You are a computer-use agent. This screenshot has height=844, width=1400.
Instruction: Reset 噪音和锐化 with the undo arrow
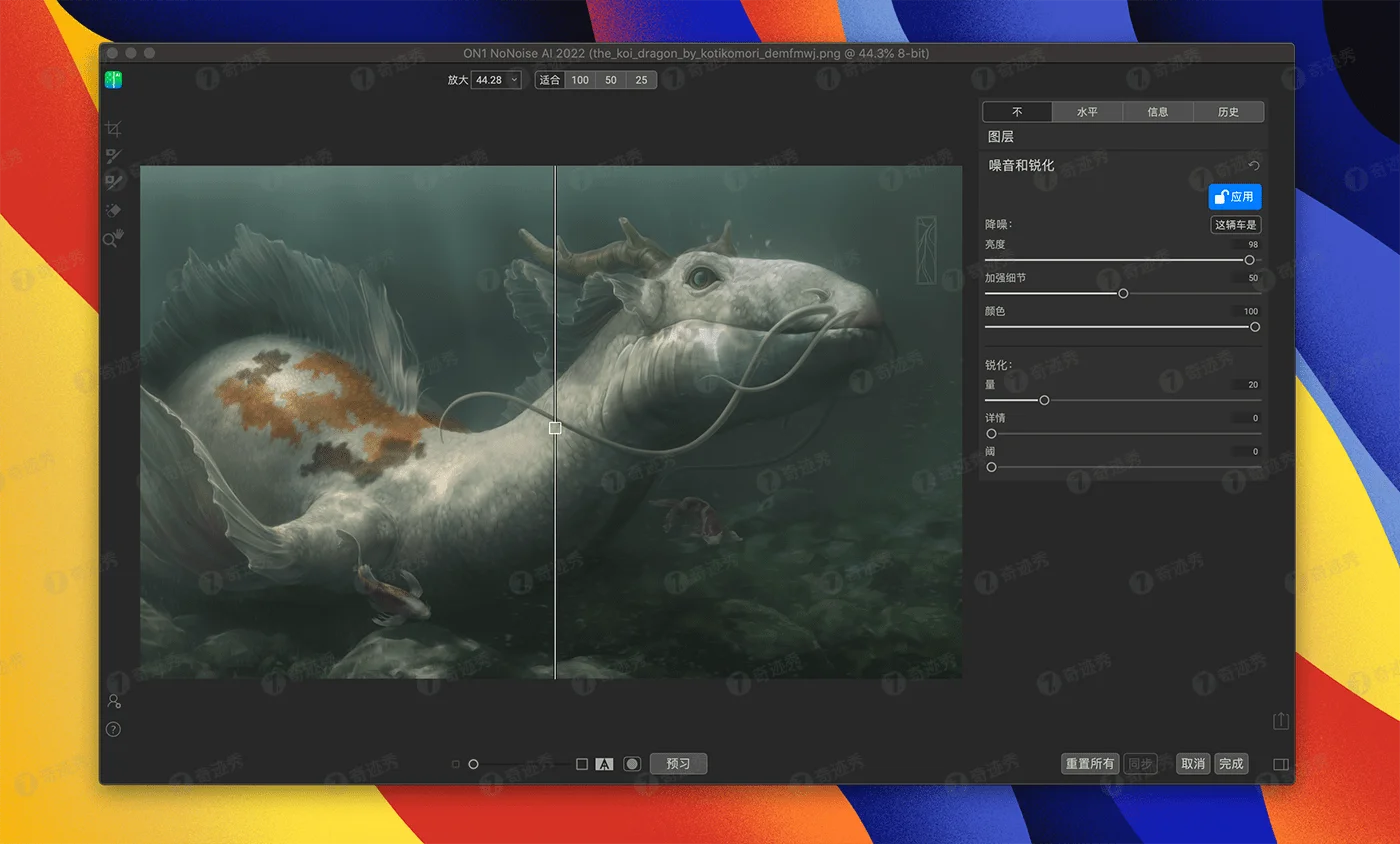pos(1254,166)
